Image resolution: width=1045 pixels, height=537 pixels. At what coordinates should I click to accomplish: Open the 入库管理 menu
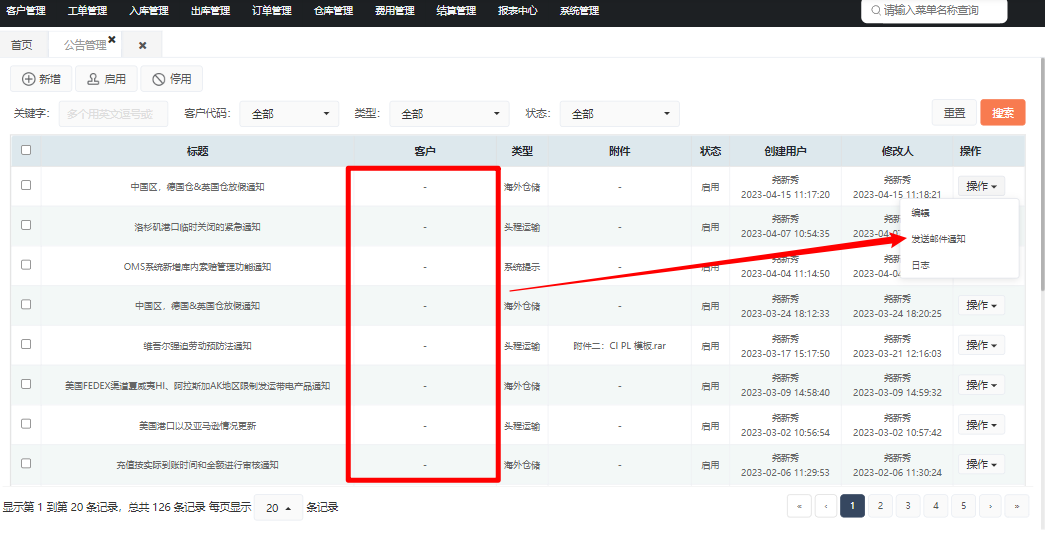(149, 11)
